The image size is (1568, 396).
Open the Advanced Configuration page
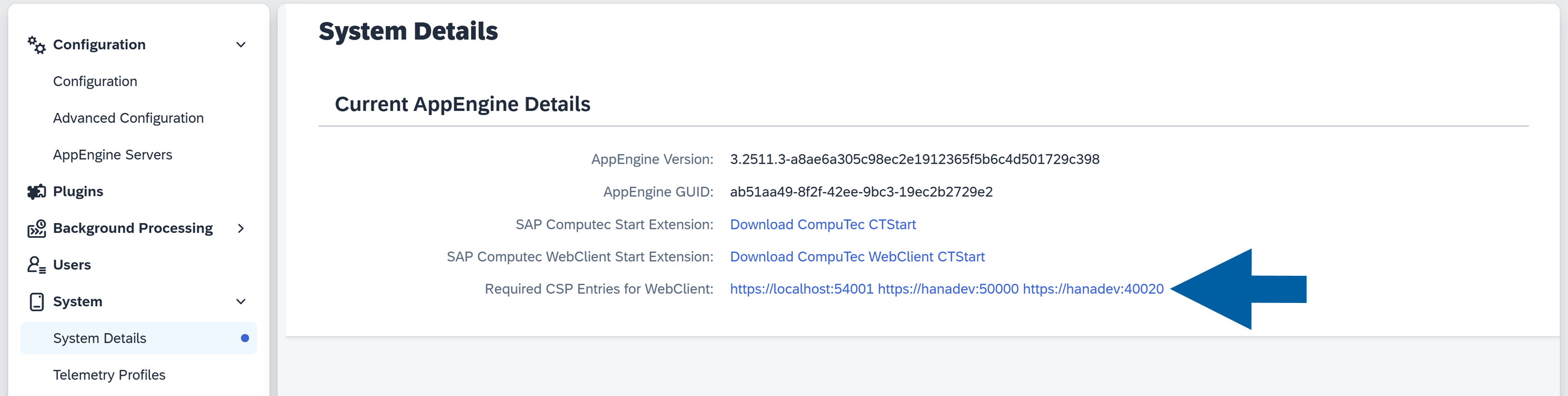[x=129, y=118]
